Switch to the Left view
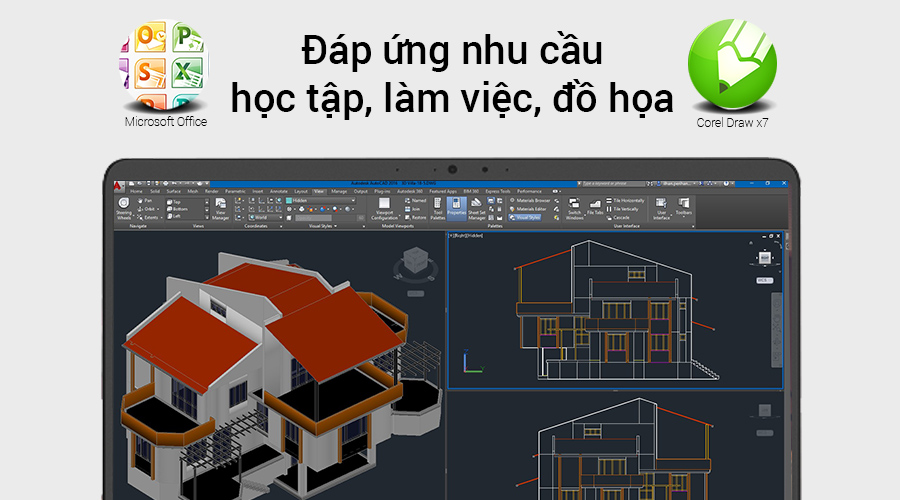This screenshot has width=900, height=500. (x=174, y=216)
